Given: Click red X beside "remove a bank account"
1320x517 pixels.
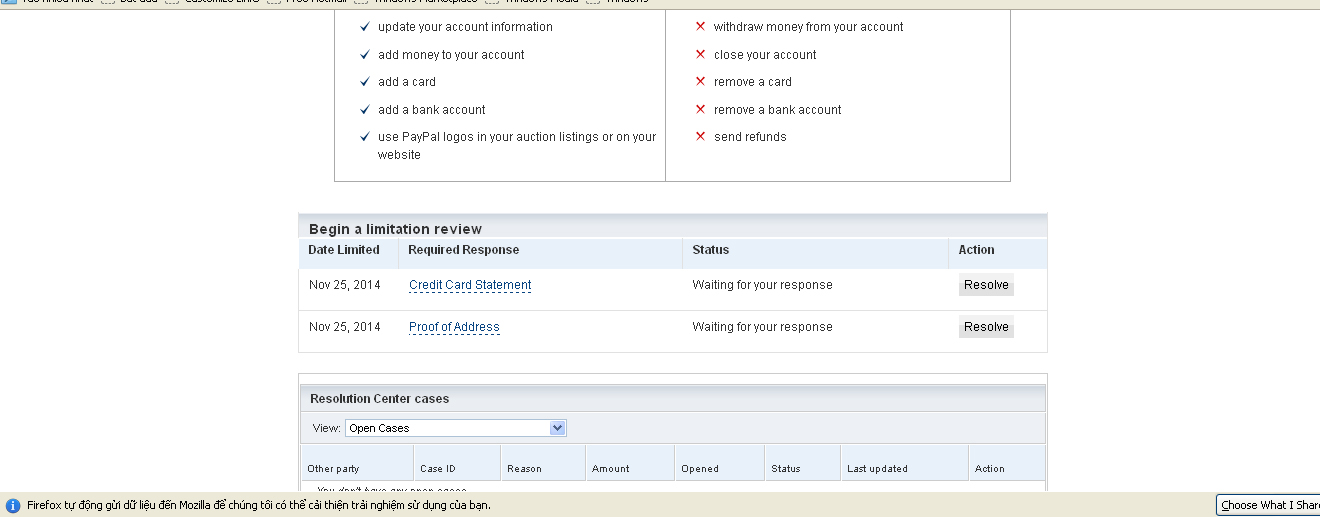Looking at the screenshot, I should pos(700,110).
